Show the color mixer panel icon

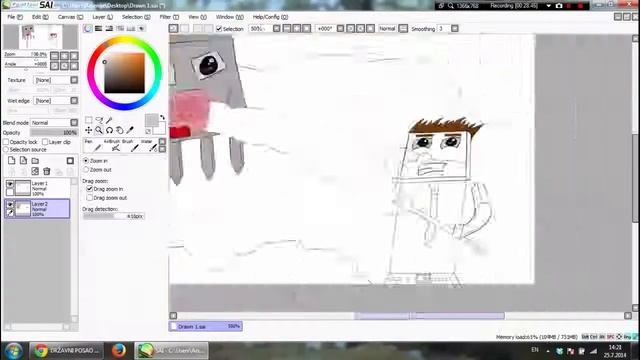120,29
